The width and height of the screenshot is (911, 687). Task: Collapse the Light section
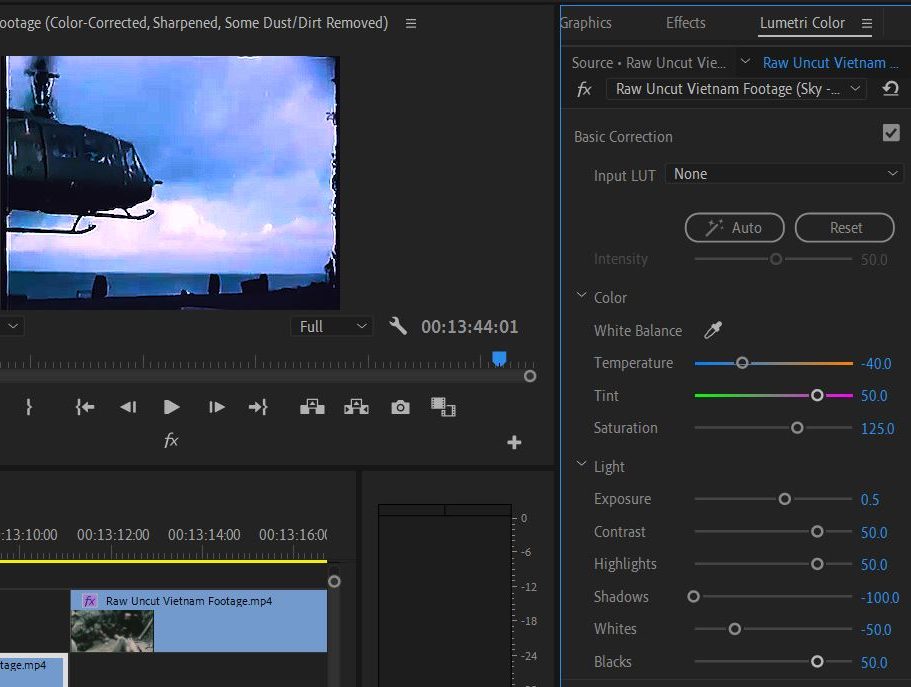point(581,464)
